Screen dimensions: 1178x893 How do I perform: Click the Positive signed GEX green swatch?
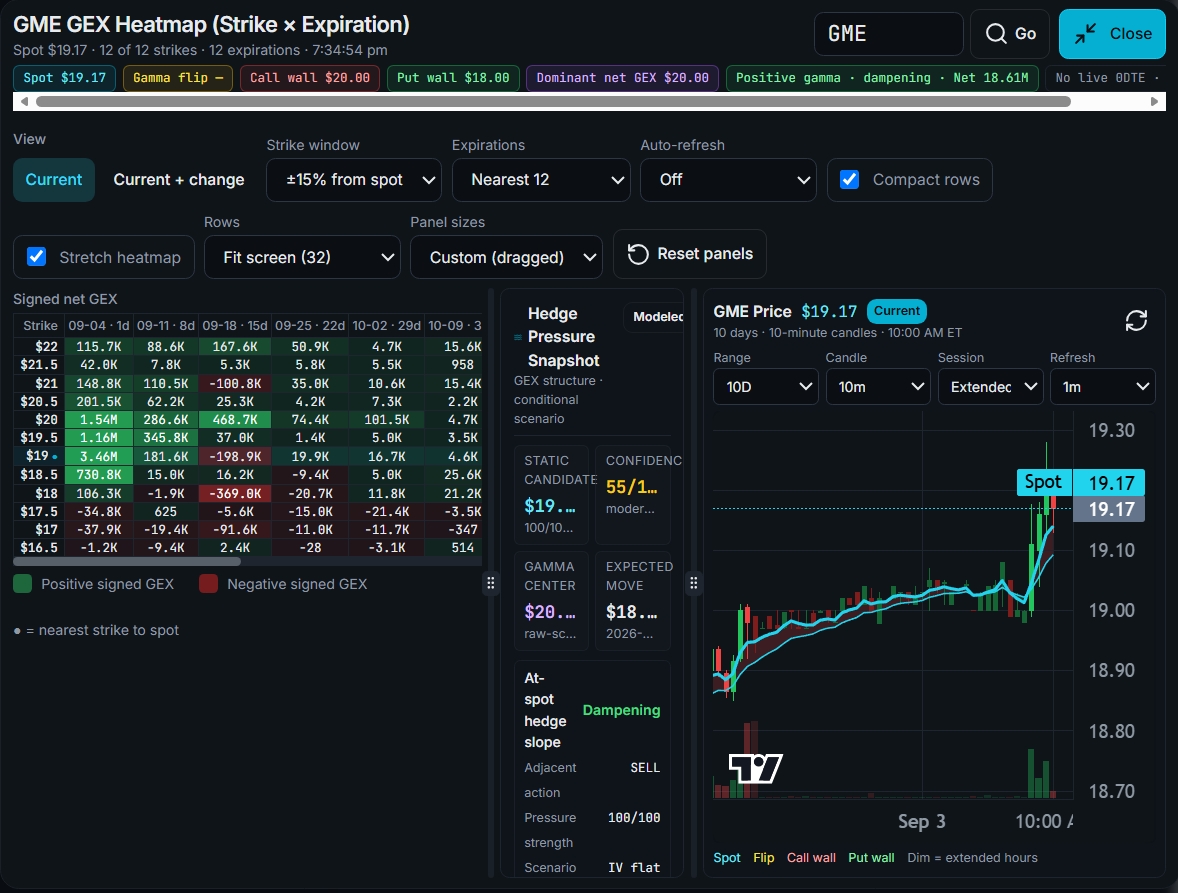tap(23, 584)
